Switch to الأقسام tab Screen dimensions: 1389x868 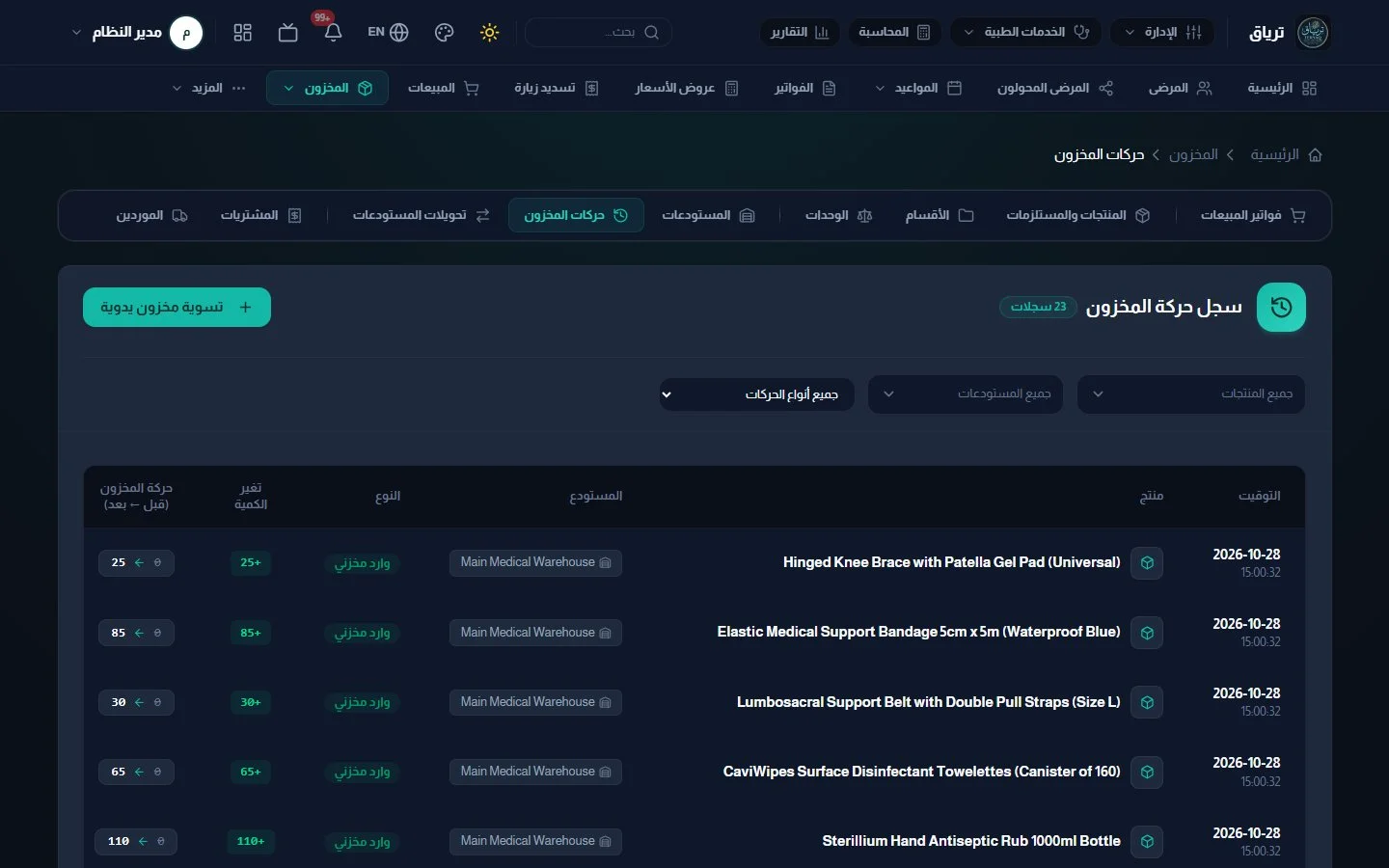940,215
